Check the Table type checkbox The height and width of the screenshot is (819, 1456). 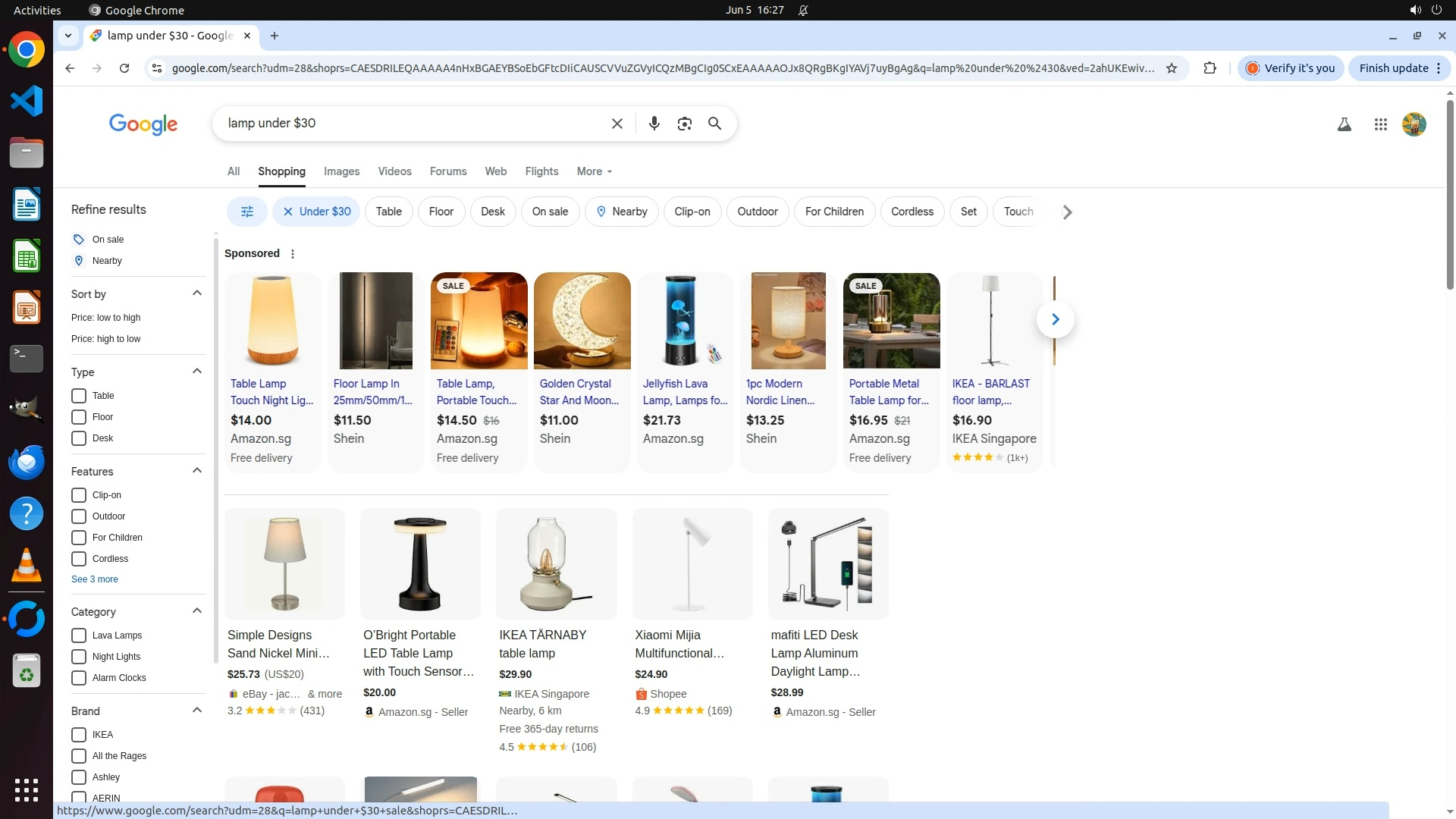pyautogui.click(x=79, y=396)
